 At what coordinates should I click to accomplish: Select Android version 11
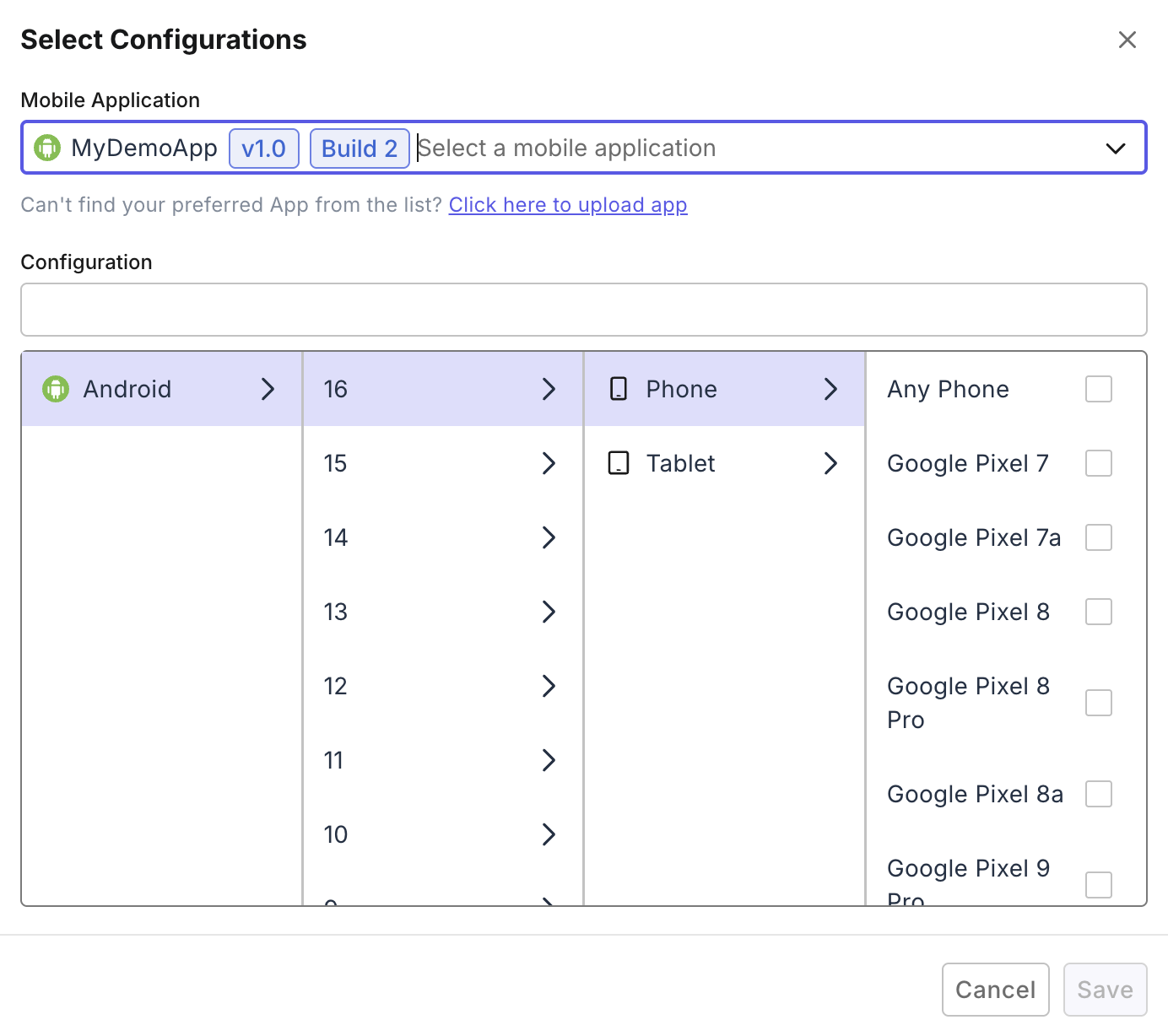click(443, 760)
